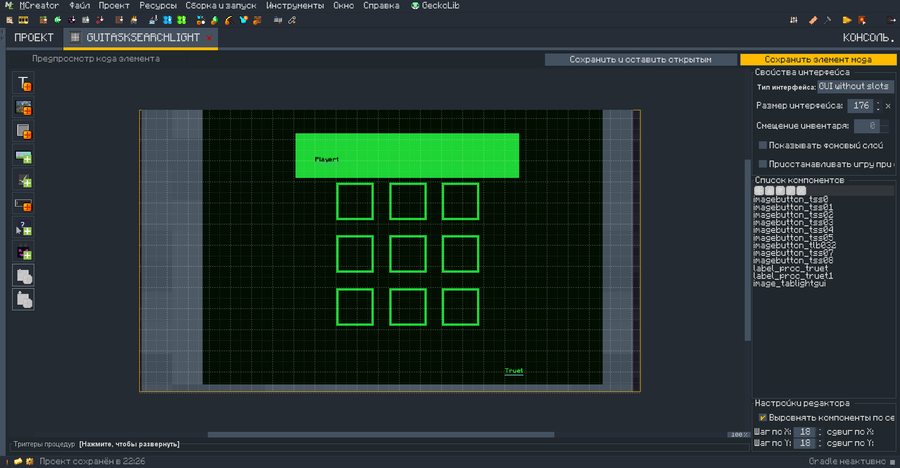
Task: Open the КОНСОЛЬ tab
Action: 868,38
